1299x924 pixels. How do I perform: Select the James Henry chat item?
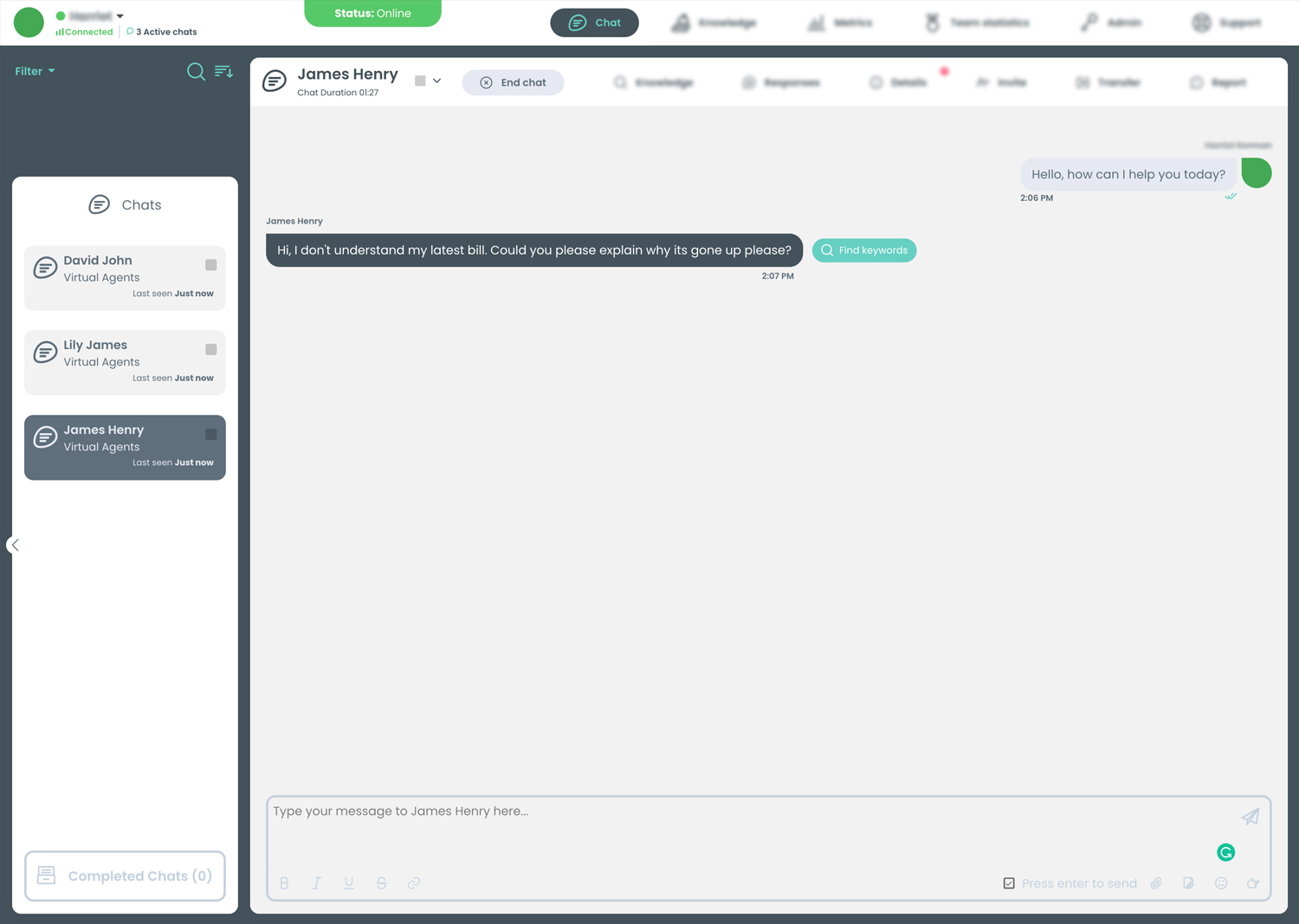click(125, 448)
